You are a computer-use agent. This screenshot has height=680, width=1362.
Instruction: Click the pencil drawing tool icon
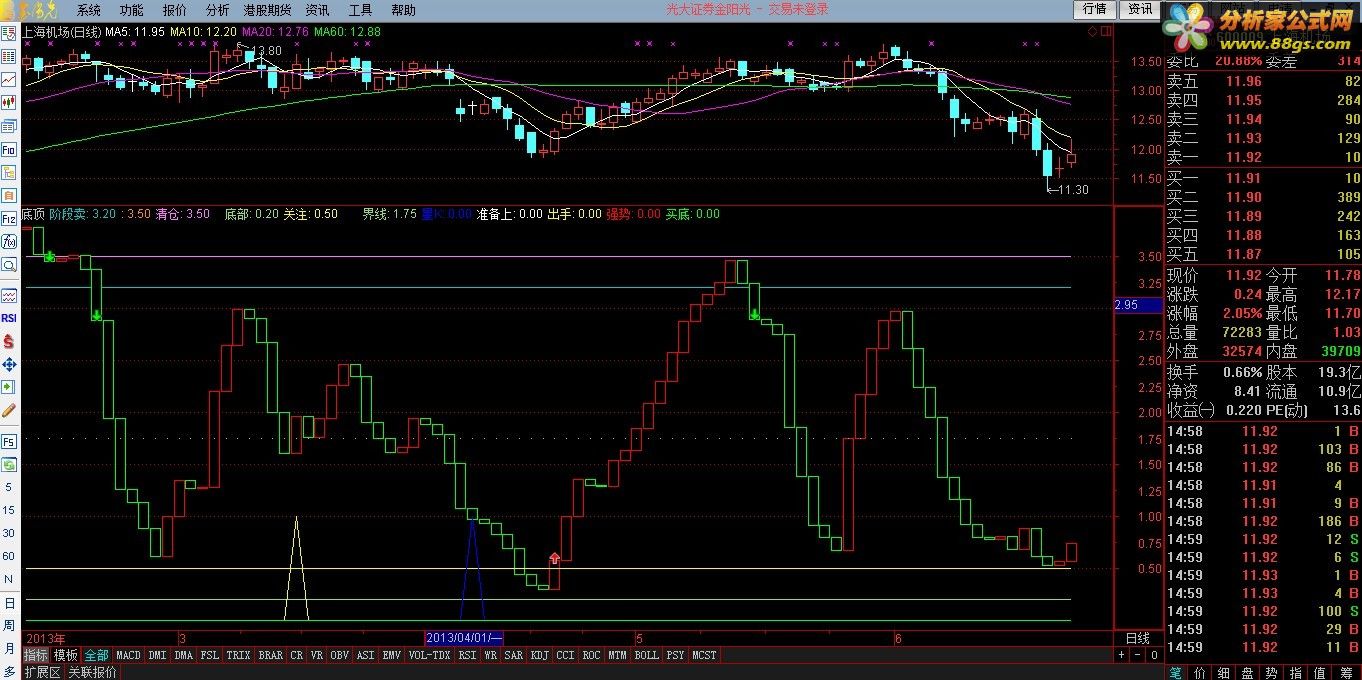pyautogui.click(x=9, y=410)
